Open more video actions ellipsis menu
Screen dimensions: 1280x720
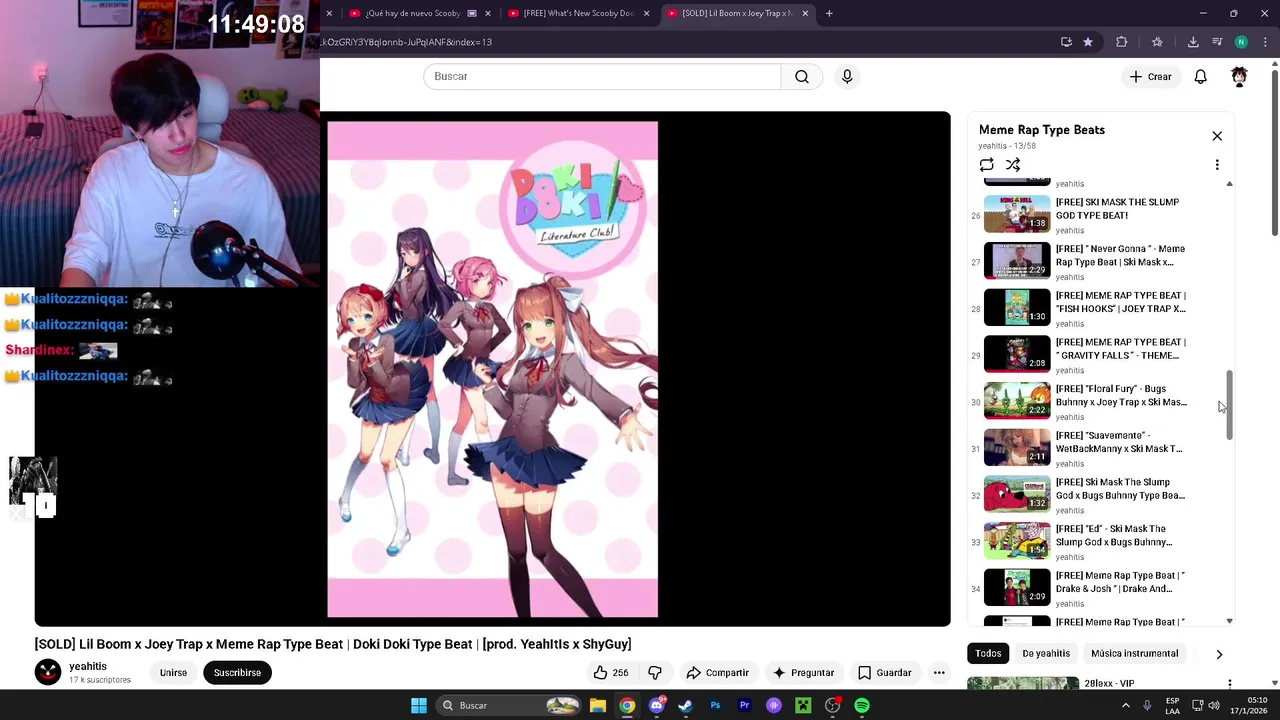[x=939, y=673]
